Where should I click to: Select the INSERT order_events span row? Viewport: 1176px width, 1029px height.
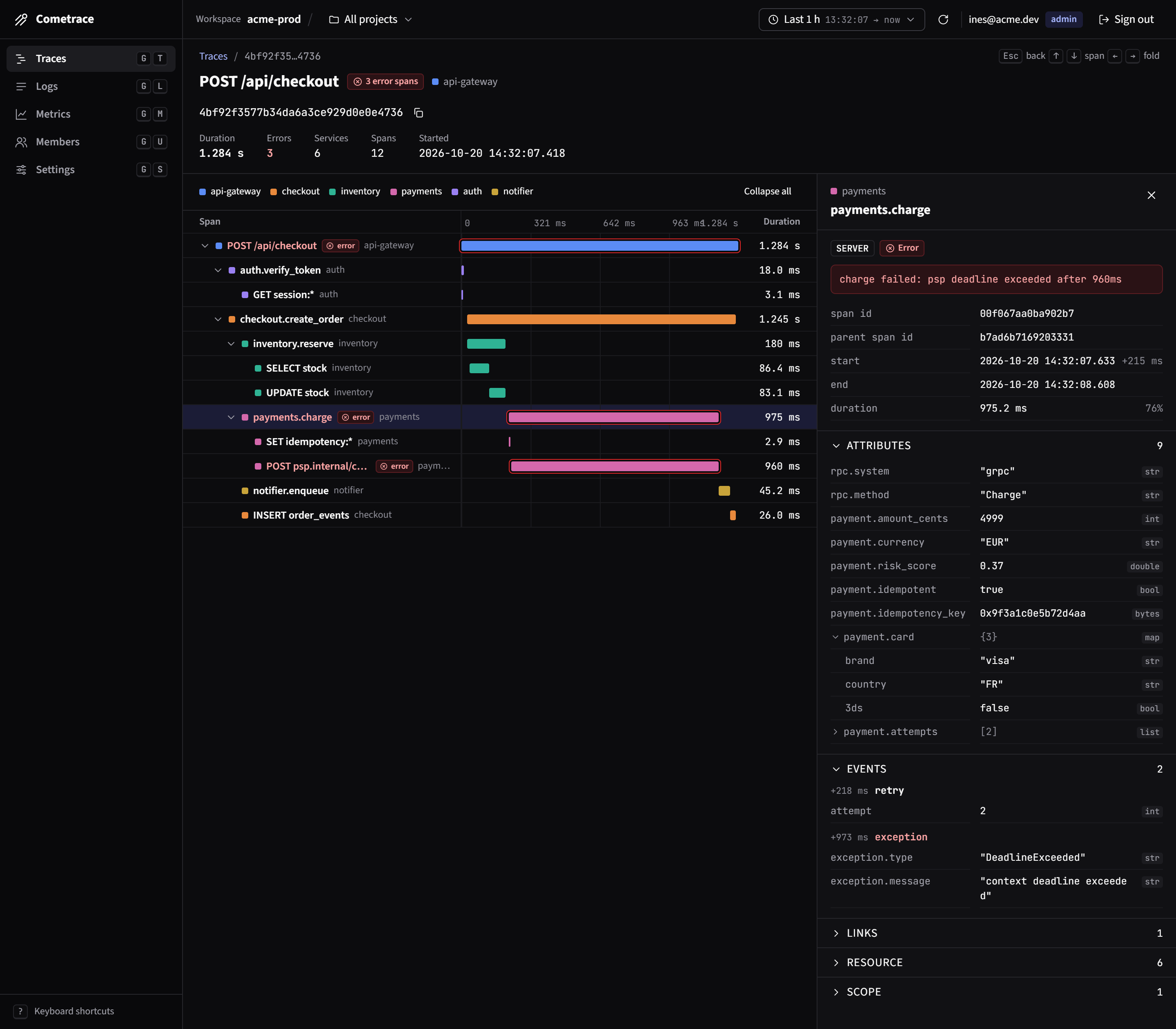(499, 515)
